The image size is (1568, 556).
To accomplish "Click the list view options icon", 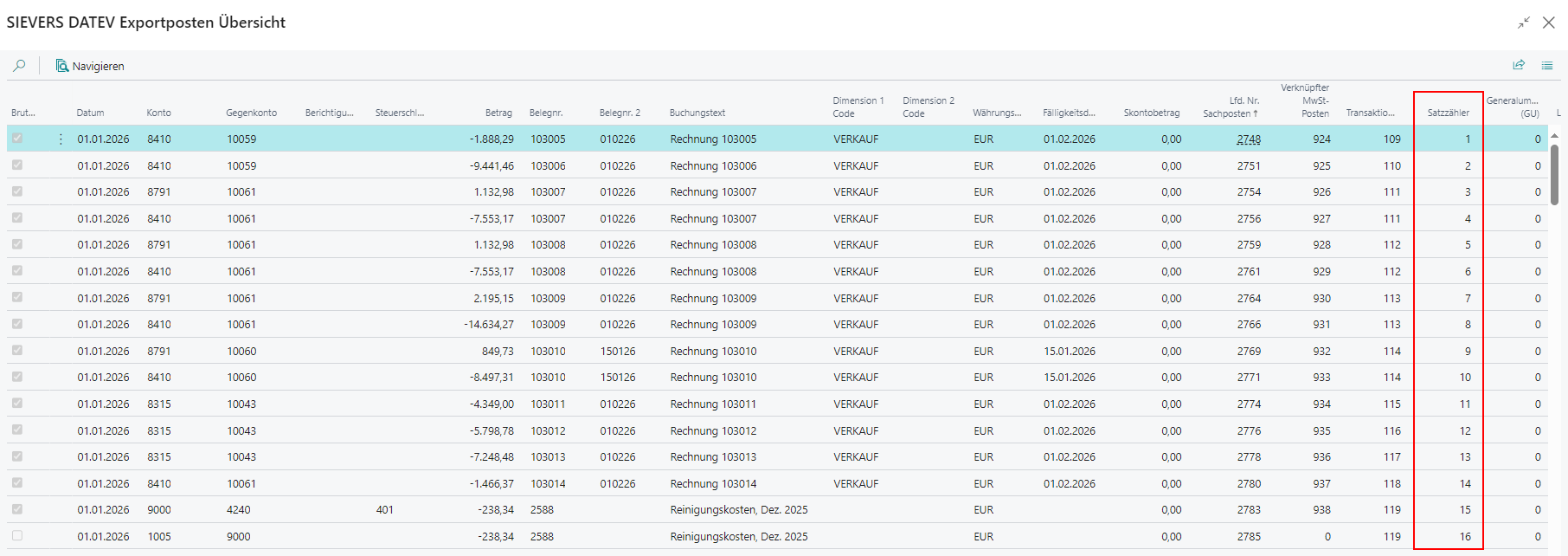I will pos(1547,65).
